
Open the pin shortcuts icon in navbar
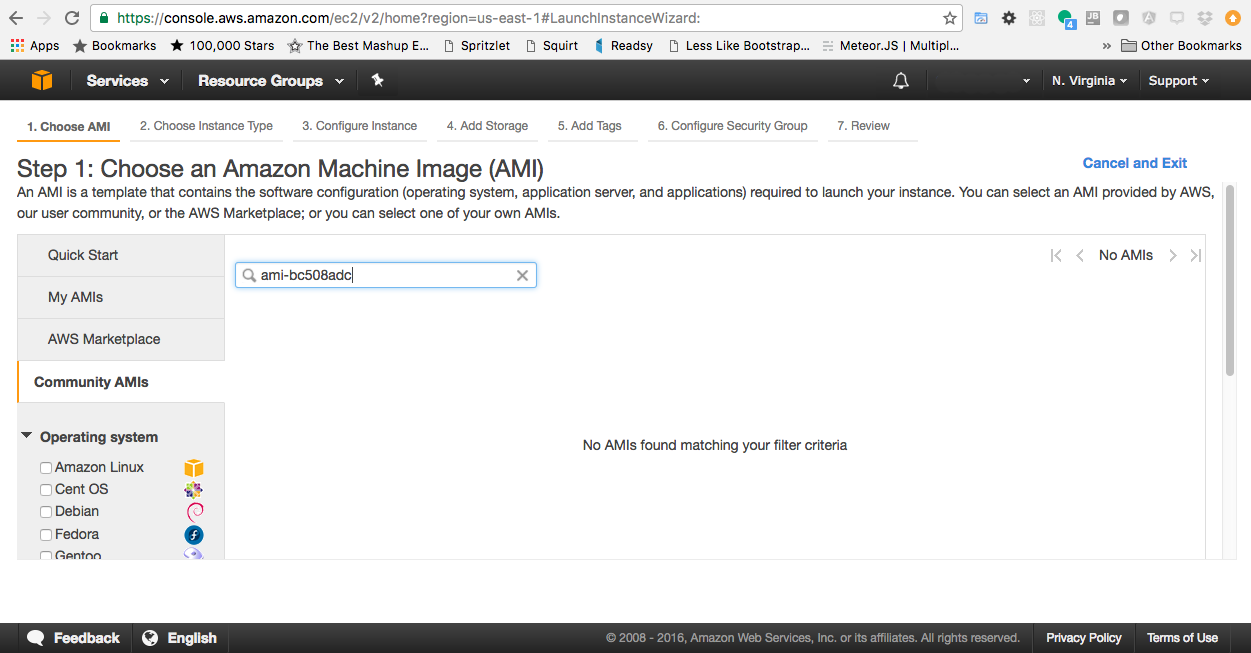click(377, 81)
